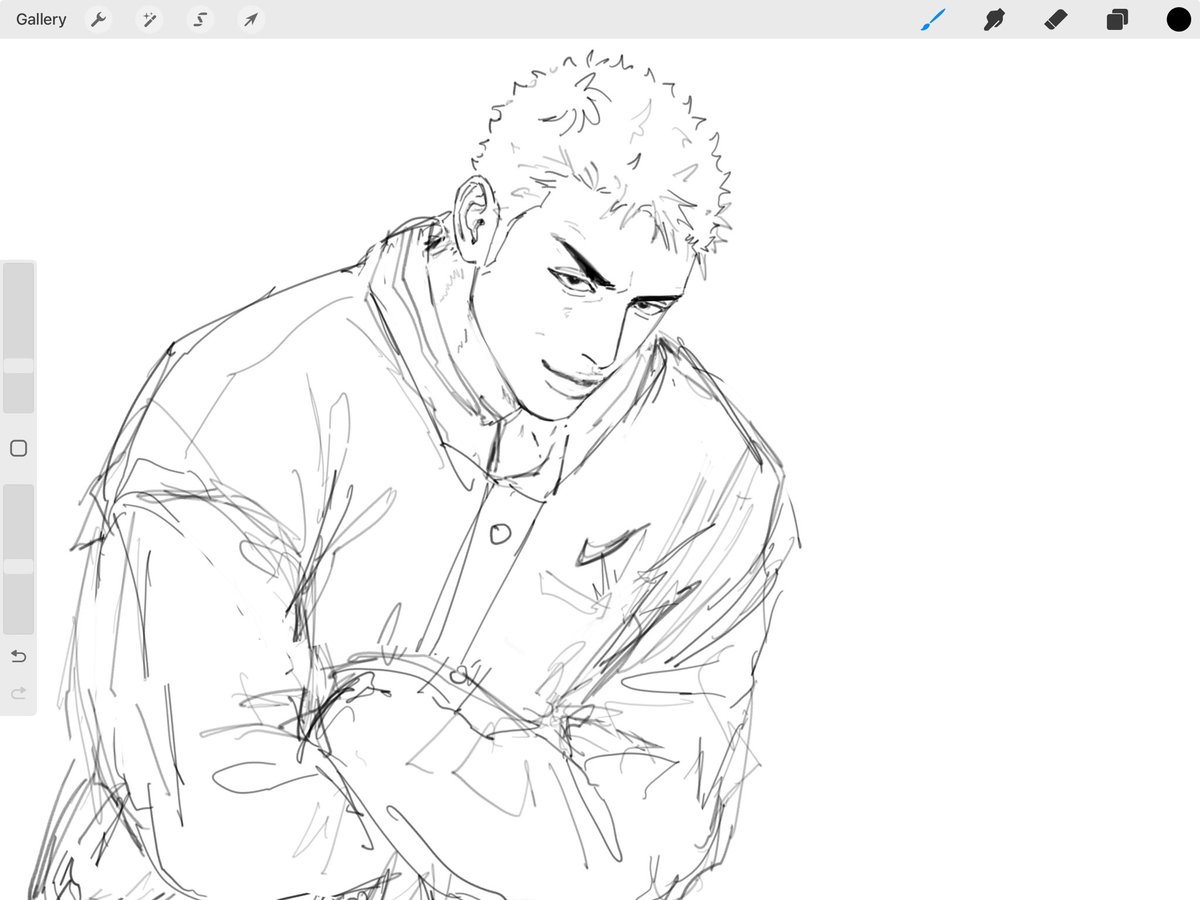Open the Layers panel
The width and height of the screenshot is (1200, 900).
click(1117, 19)
